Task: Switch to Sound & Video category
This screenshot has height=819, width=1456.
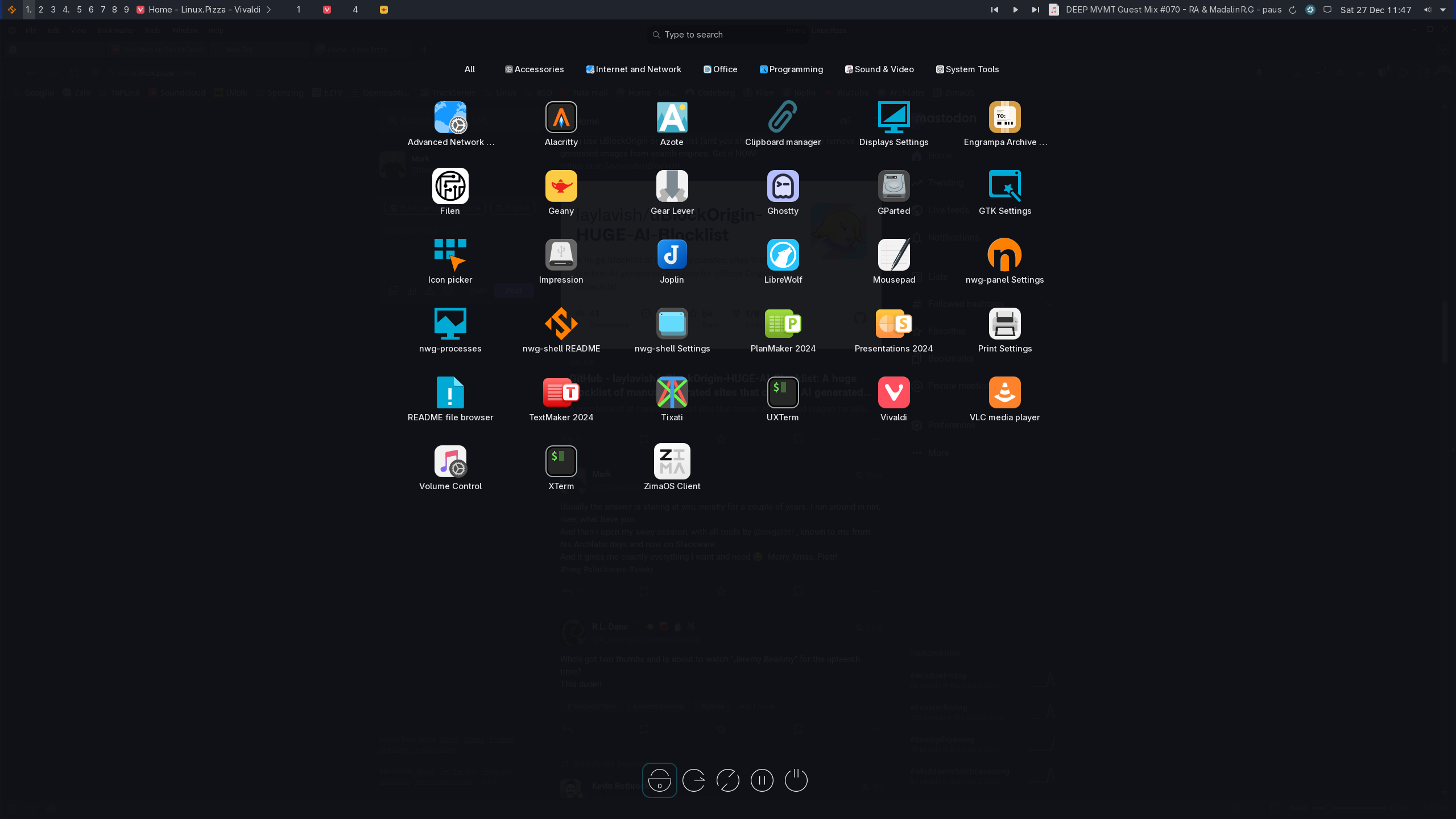Action: click(879, 69)
